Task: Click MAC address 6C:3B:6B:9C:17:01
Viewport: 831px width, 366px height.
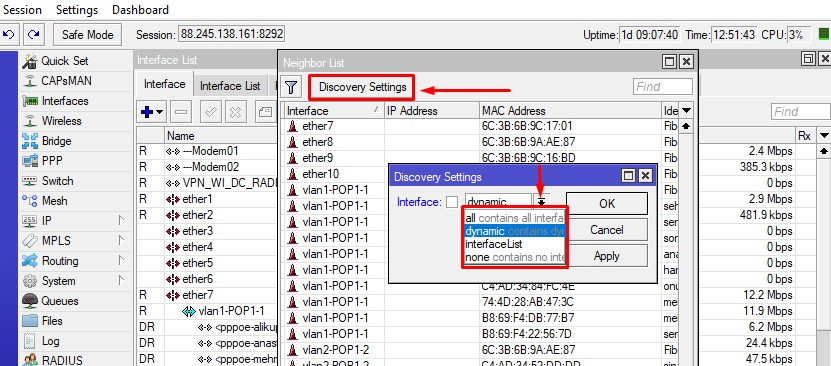Action: point(527,126)
